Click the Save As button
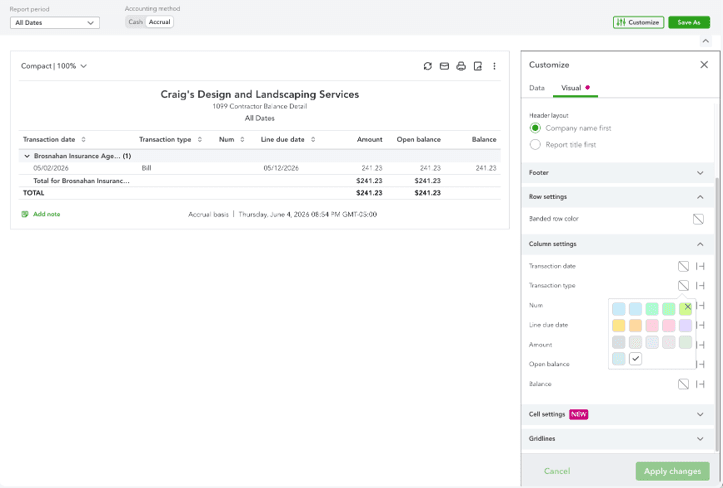This screenshot has height=488, width=723. click(x=689, y=22)
